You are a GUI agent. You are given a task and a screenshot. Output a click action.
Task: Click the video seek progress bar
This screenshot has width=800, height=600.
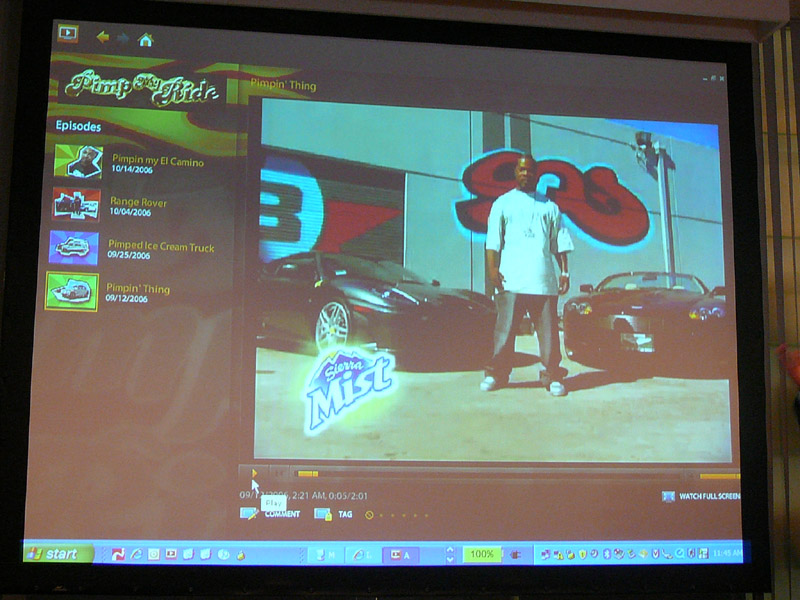[x=490, y=474]
